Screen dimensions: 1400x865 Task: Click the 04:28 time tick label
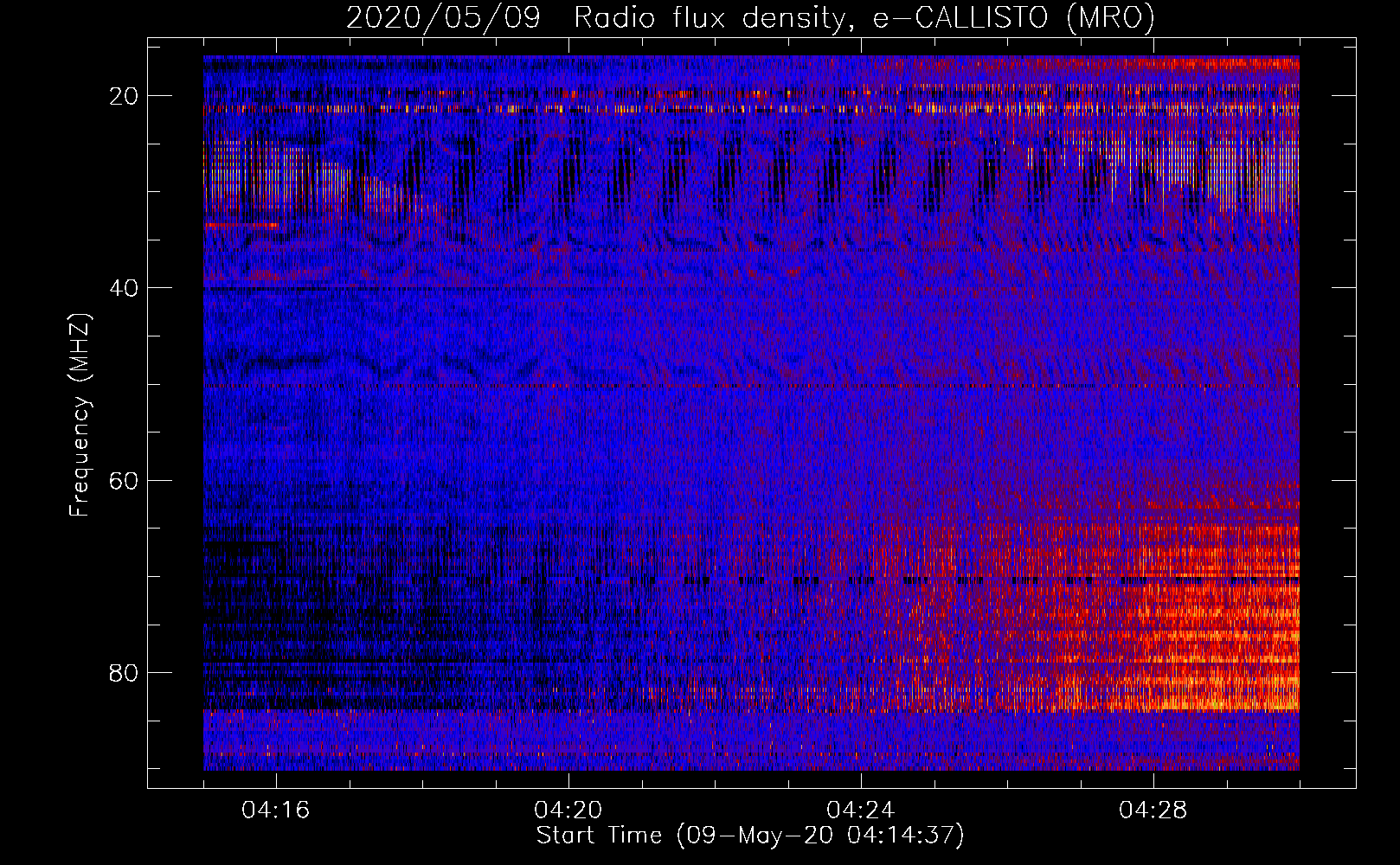(1153, 811)
